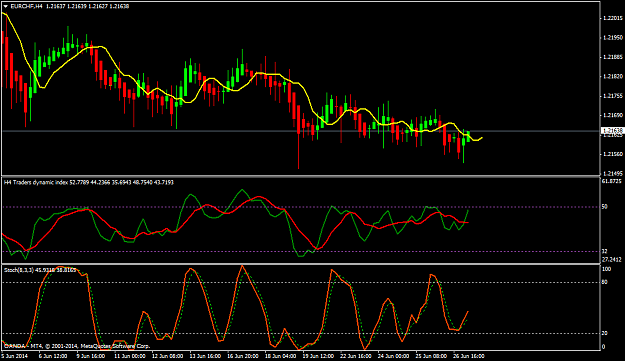Click the 11 Jun 00:00 time label
Screen dimensions: 625x361
point(129,356)
